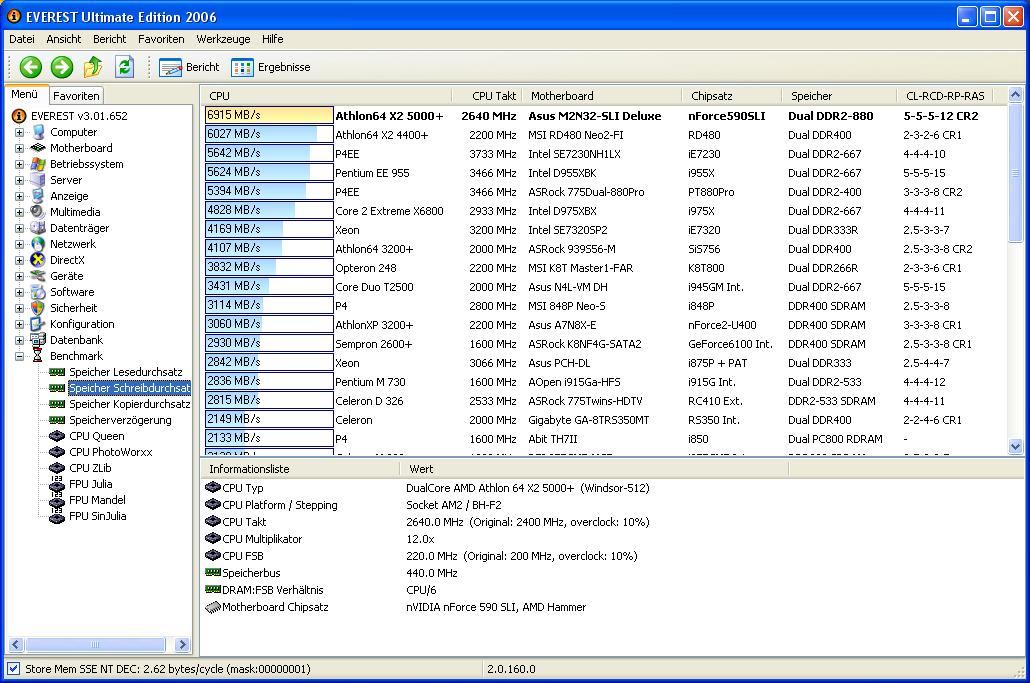Expand the Netzwerk tree node

coord(19,244)
